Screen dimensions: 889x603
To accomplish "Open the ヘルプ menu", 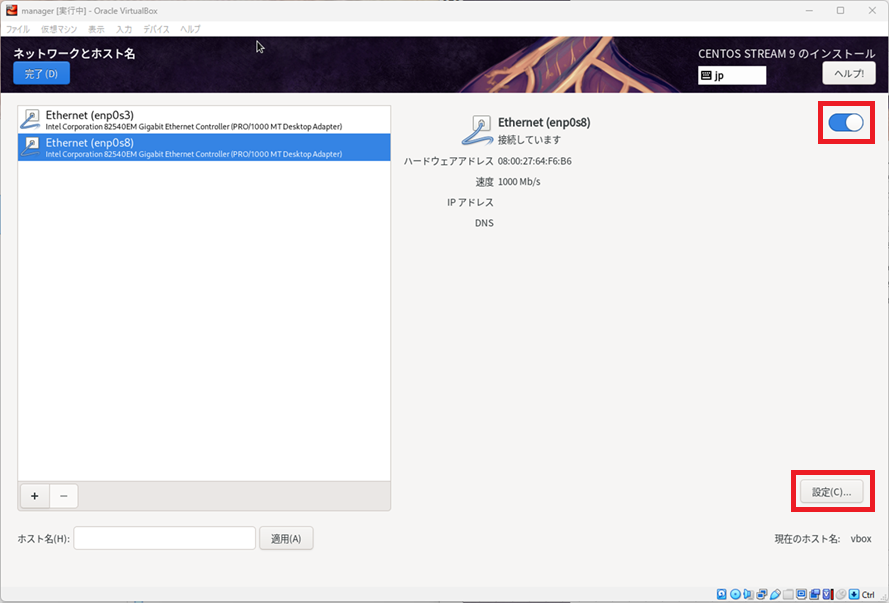I will coord(190,29).
